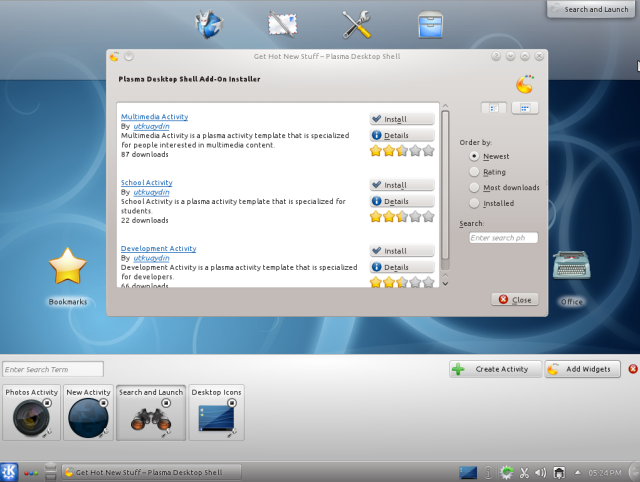Stop the Photos Activity via stop icon
The image size is (640, 482).
pos(47,403)
